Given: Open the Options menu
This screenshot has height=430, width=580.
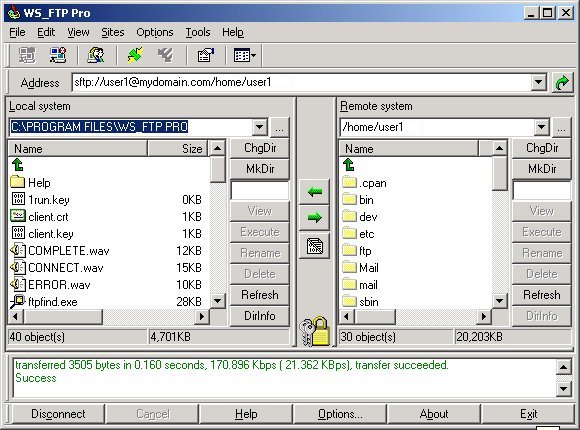Looking at the screenshot, I should point(155,33).
